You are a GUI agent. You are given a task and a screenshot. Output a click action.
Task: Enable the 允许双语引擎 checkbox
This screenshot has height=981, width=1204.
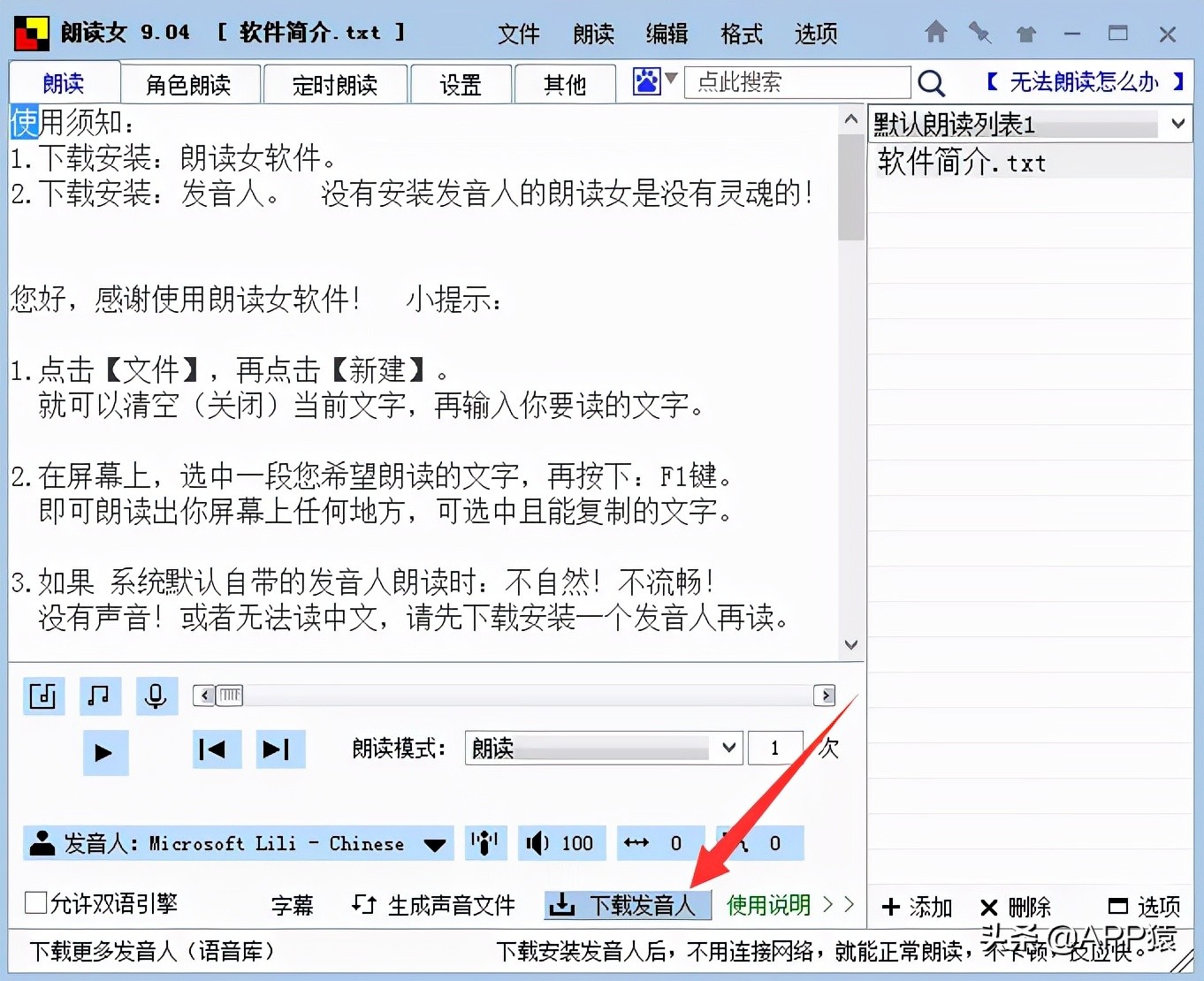(36, 902)
